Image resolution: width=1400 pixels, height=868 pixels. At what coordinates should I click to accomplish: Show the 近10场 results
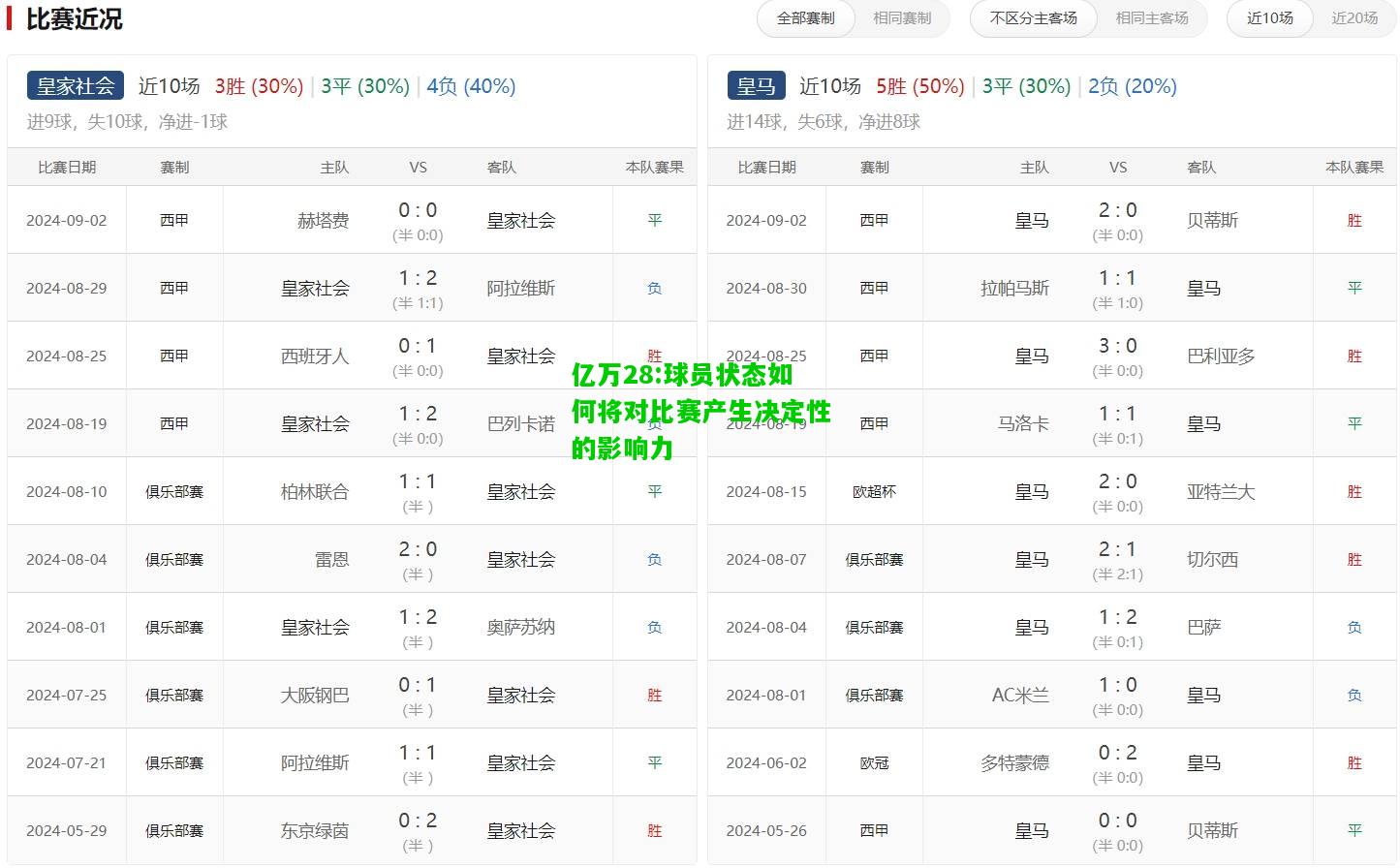coord(1269,18)
